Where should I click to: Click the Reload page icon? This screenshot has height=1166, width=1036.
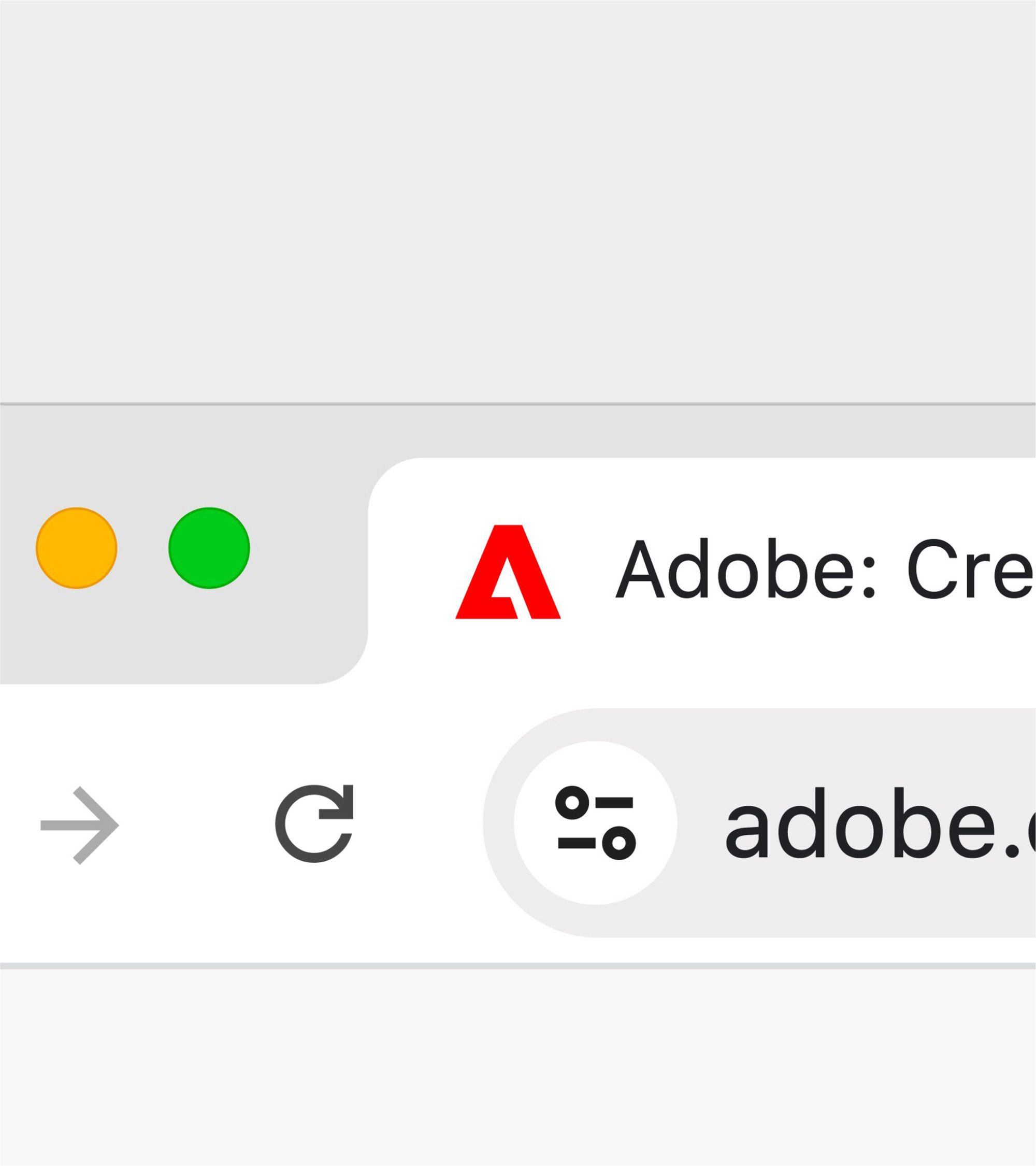click(314, 824)
